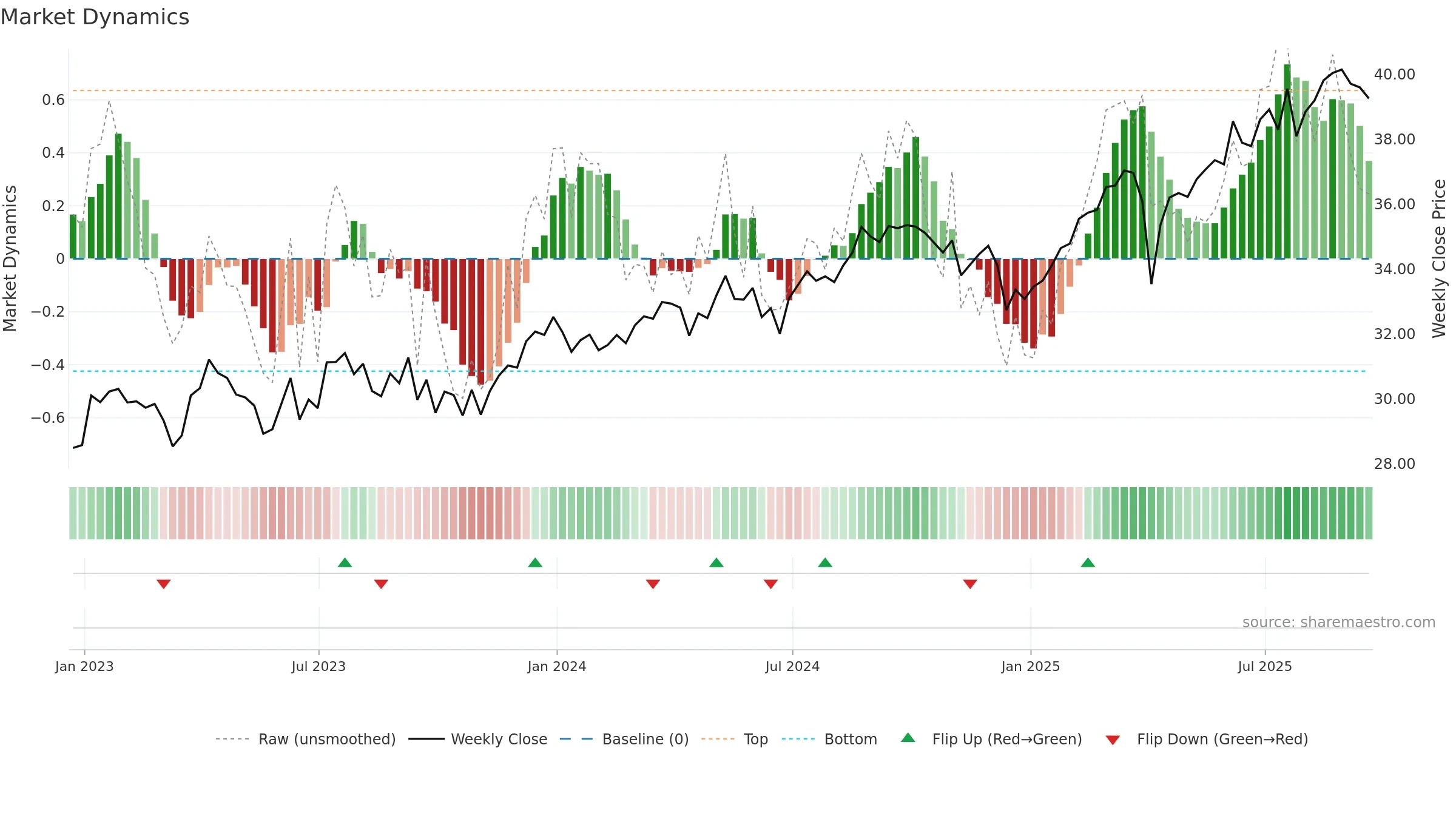Toggle Flip Up (Red→Green) legend entry
The height and width of the screenshot is (819, 1456).
click(991, 739)
